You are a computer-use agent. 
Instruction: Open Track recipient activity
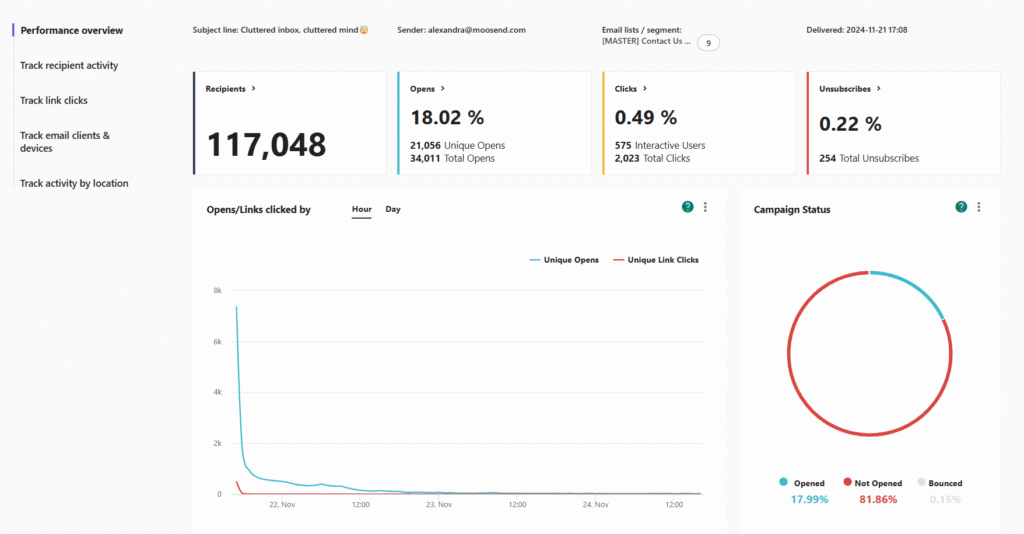(x=69, y=65)
